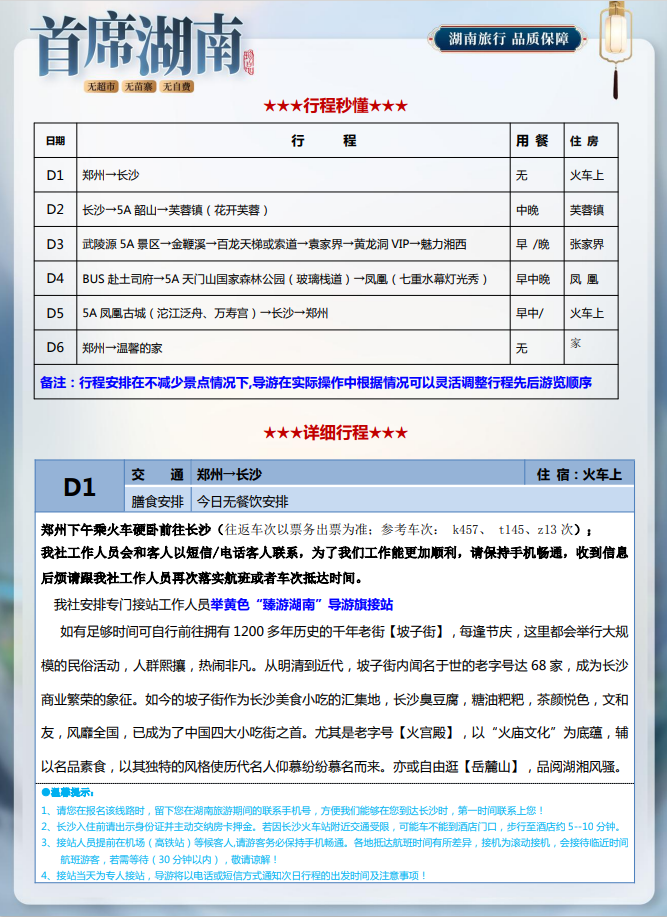Select the D2 date cell
This screenshot has height=917, width=667.
click(x=55, y=209)
